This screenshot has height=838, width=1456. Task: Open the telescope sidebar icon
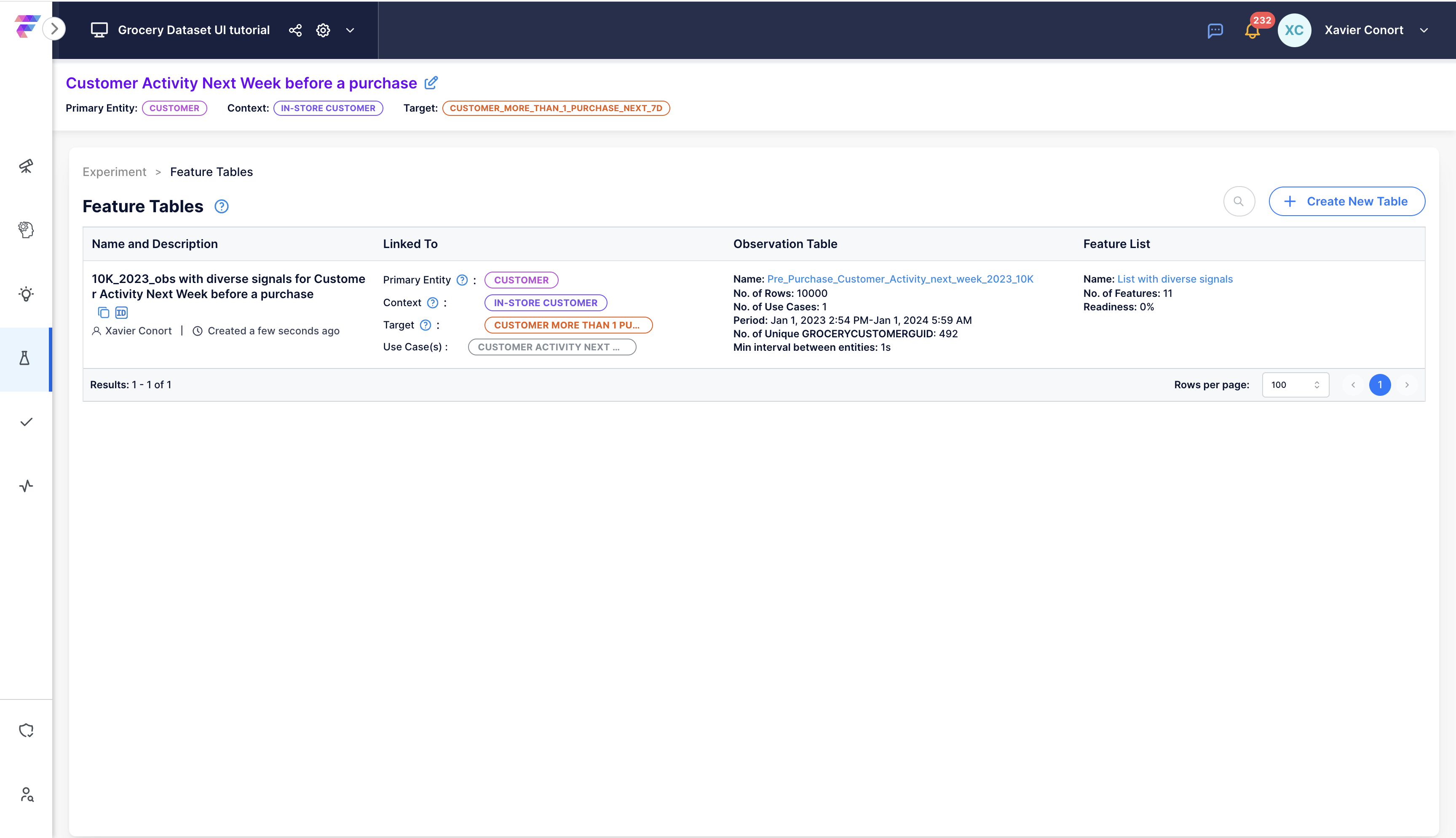(26, 166)
